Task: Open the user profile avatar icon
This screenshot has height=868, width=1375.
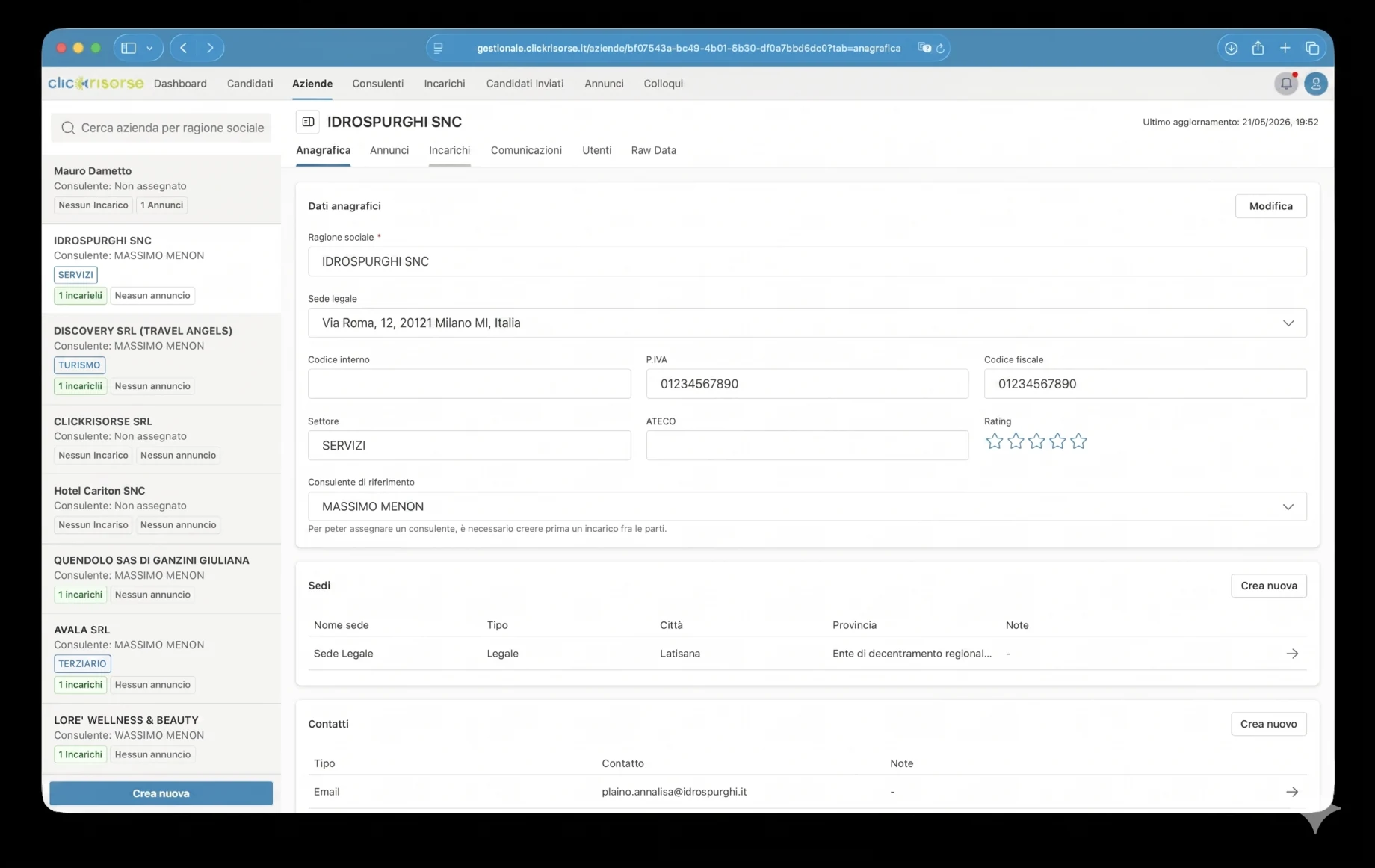Action: pyautogui.click(x=1315, y=84)
